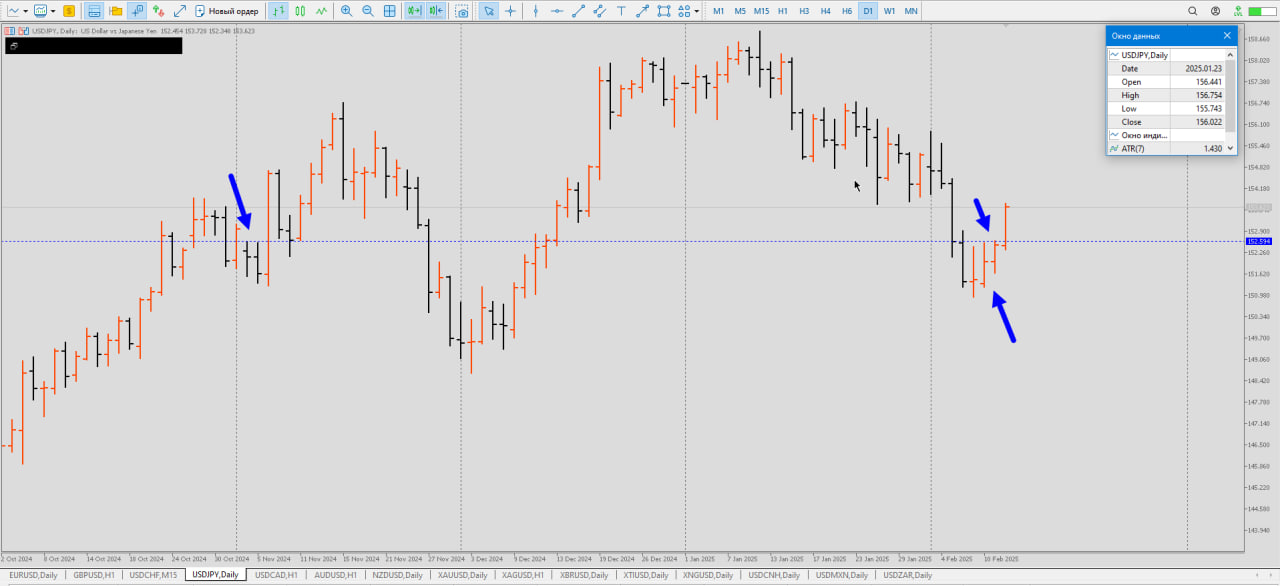Click the Новый ордер button
The image size is (1280, 586).
click(x=227, y=11)
